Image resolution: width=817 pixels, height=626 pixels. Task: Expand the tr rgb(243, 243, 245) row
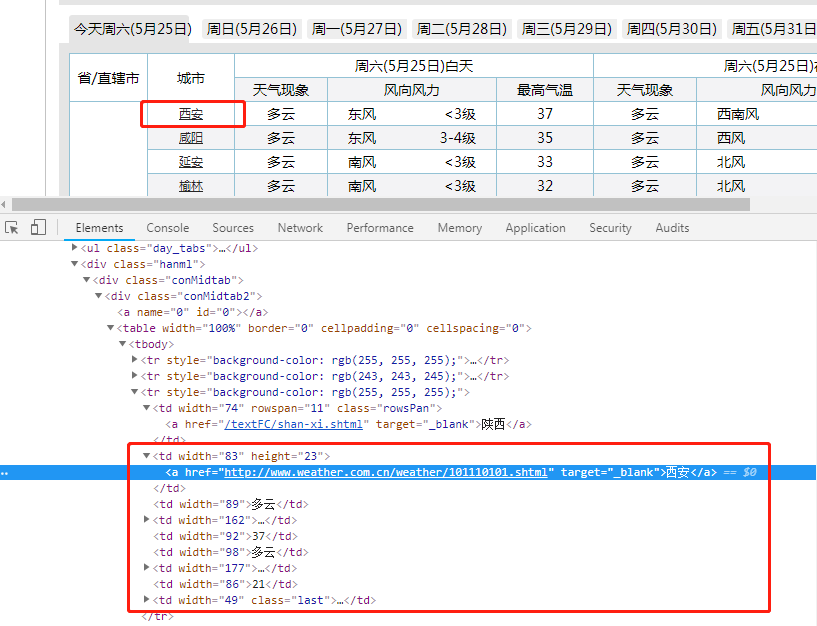coord(134,376)
